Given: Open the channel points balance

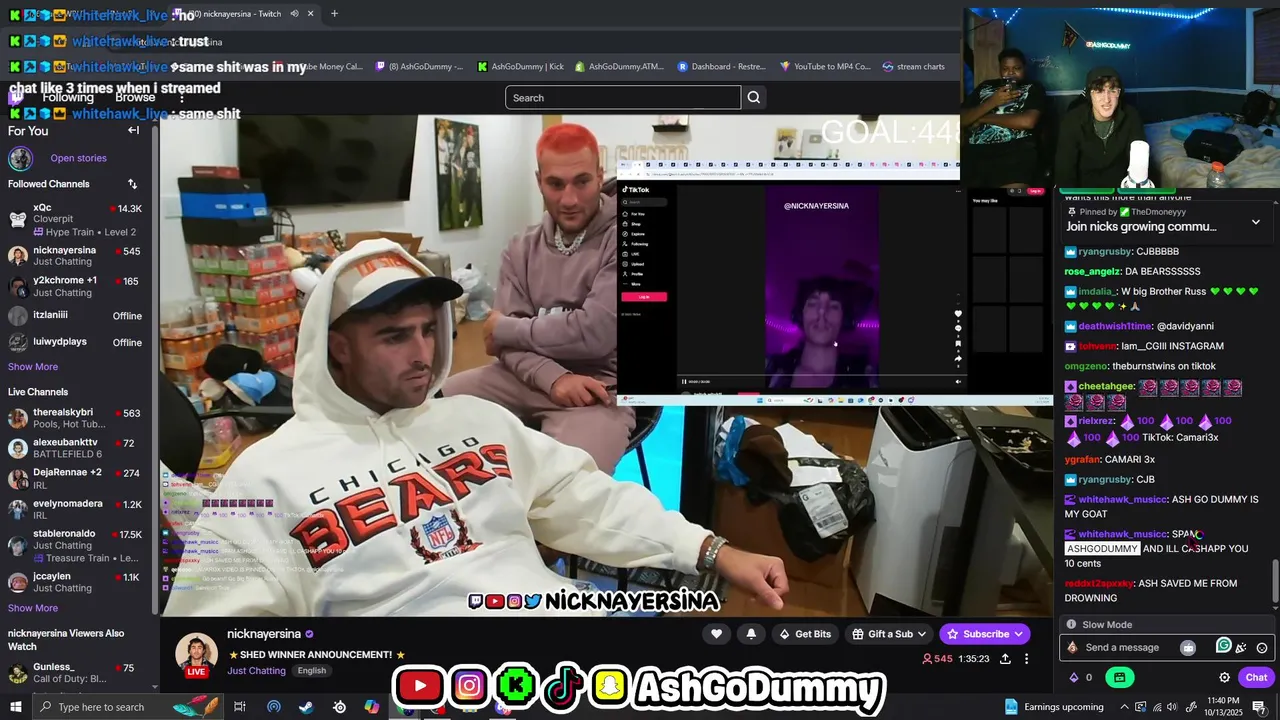Looking at the screenshot, I should (1081, 677).
